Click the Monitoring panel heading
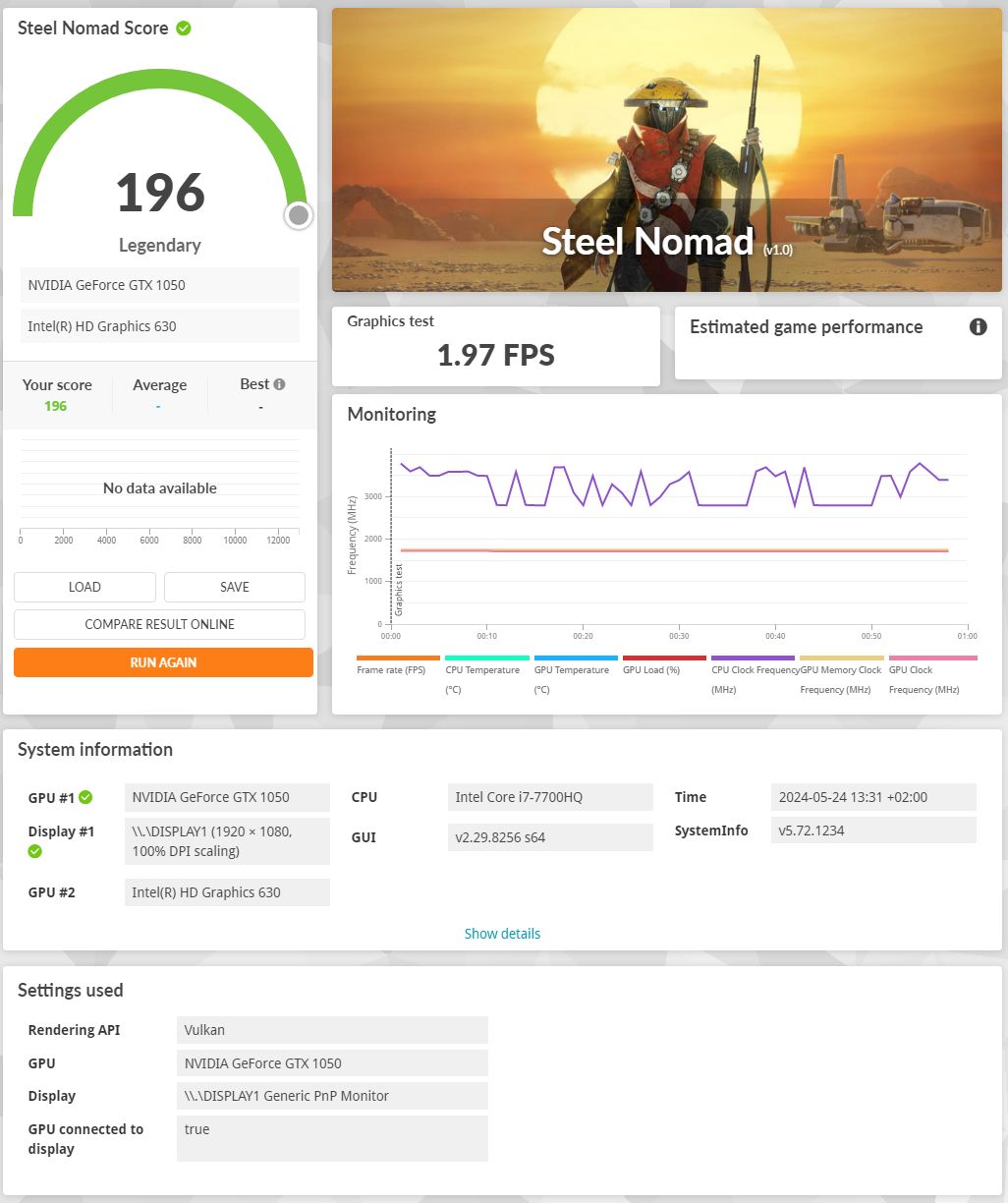 coord(392,414)
